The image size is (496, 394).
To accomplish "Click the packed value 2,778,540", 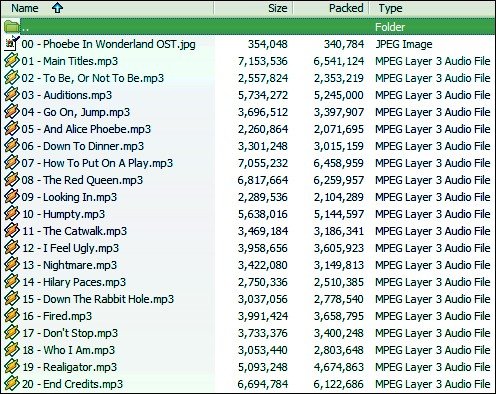I will click(x=339, y=299).
